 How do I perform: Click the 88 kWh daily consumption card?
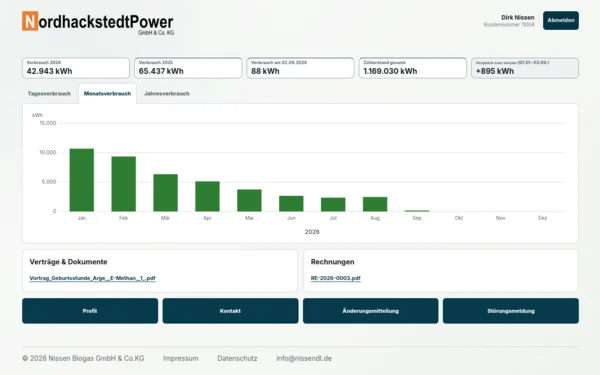click(x=300, y=68)
